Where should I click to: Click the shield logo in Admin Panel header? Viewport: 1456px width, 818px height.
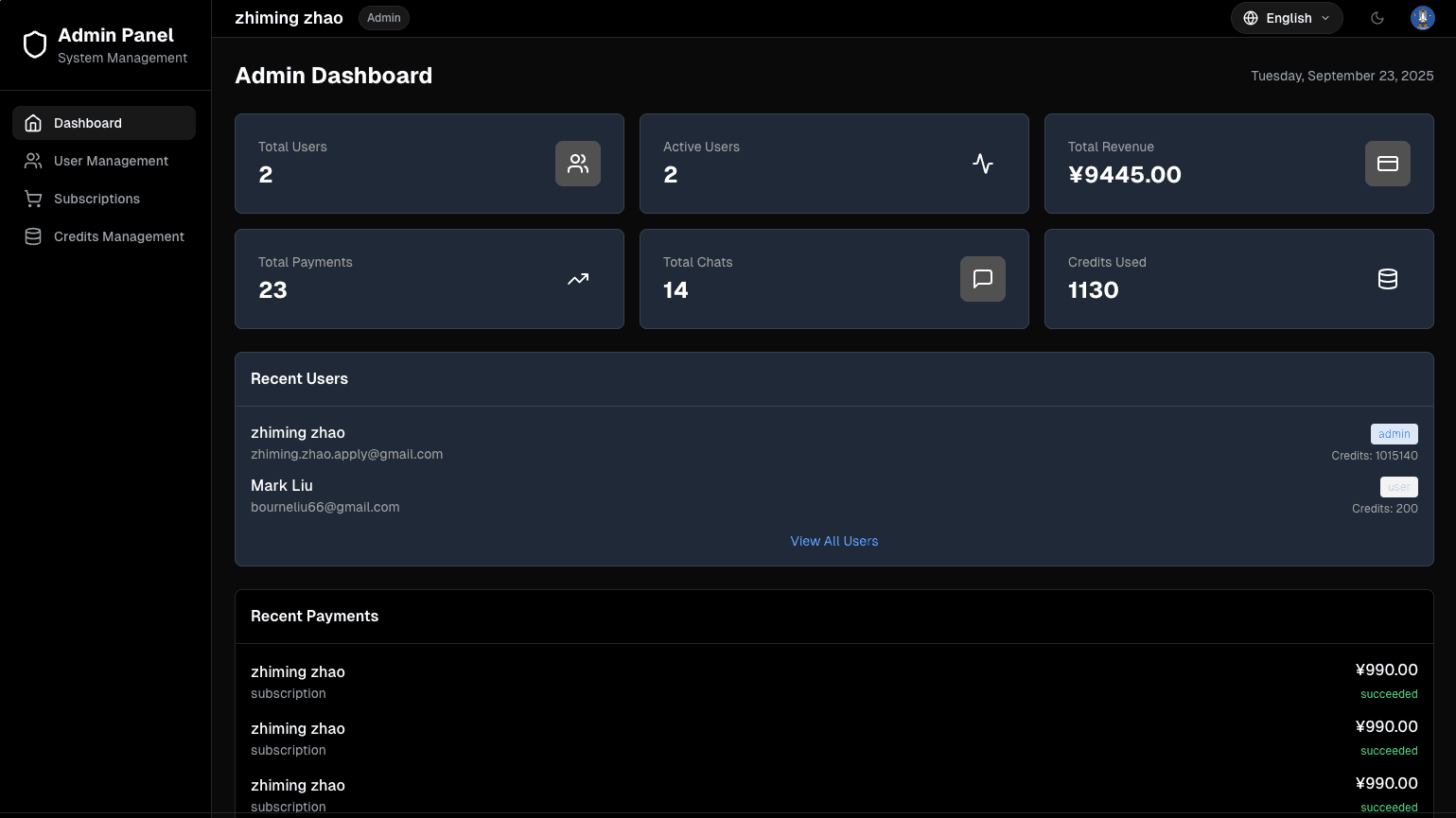point(34,44)
